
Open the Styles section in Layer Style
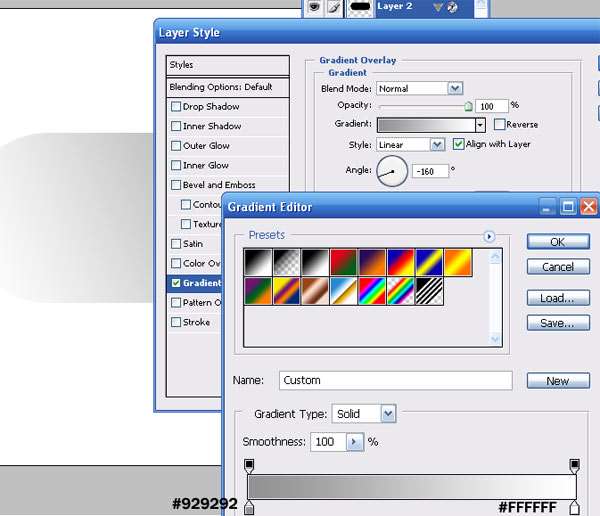click(x=228, y=65)
